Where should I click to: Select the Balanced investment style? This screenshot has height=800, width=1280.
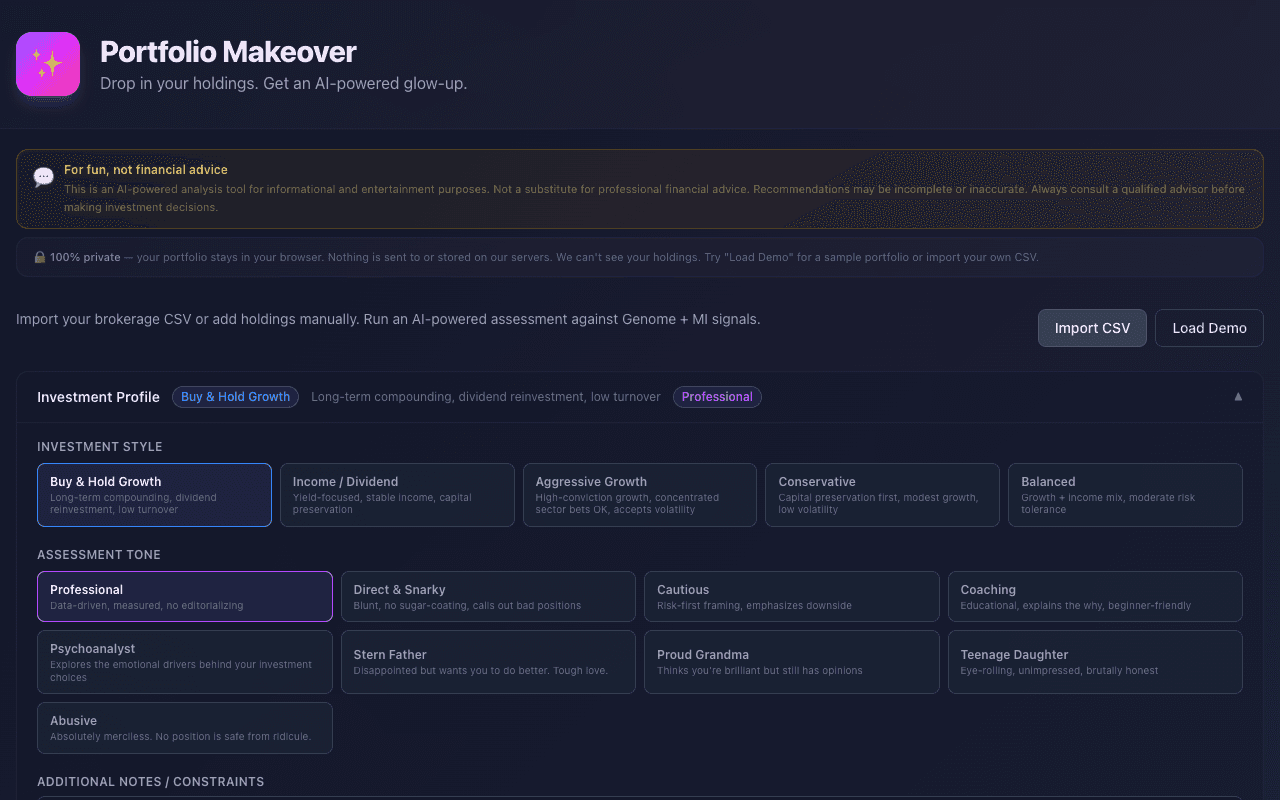1125,494
